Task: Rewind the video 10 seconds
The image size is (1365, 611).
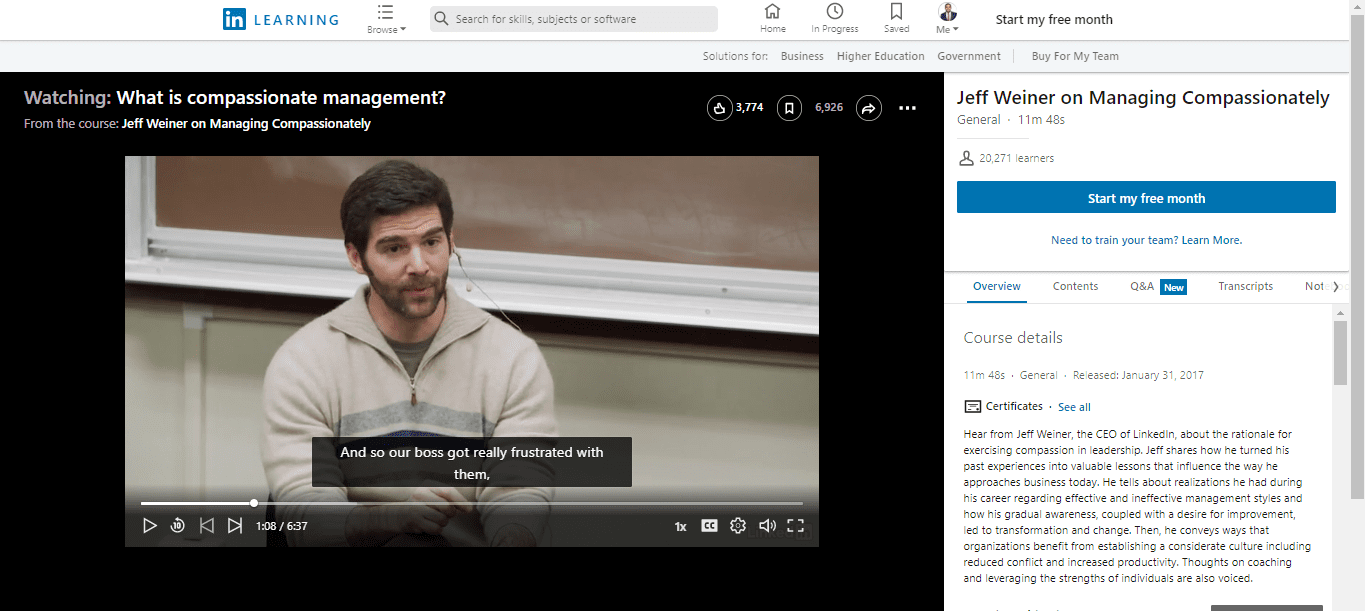Action: (x=177, y=525)
